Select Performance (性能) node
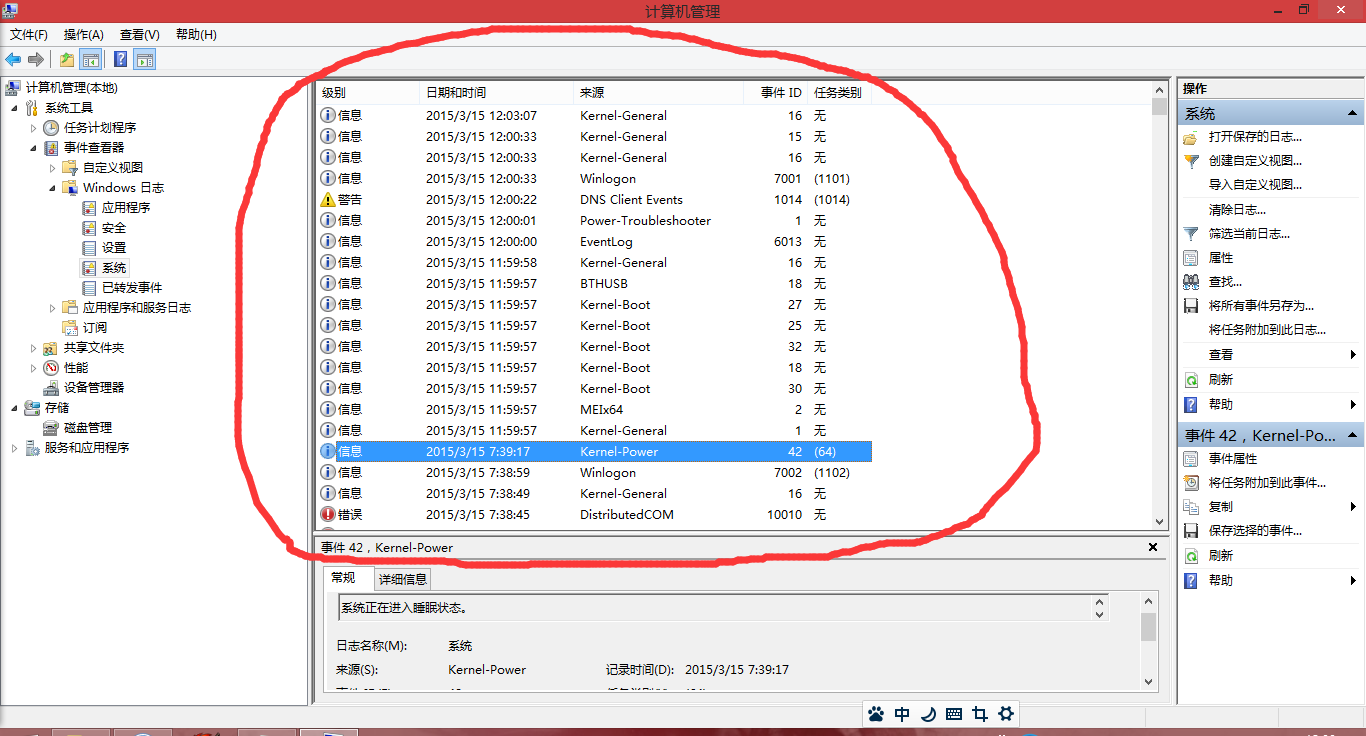The height and width of the screenshot is (736, 1366). (76, 367)
